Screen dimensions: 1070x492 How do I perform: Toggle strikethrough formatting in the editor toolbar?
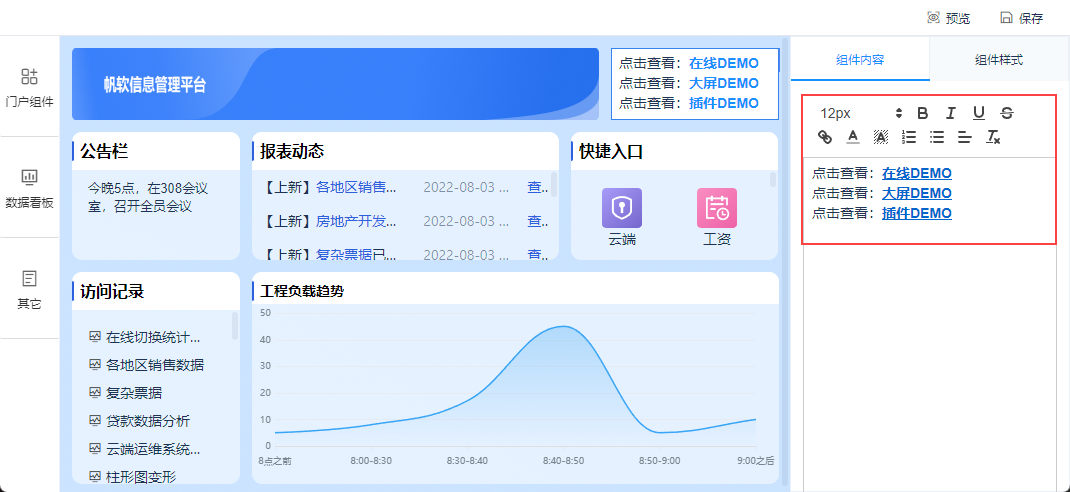pyautogui.click(x=1007, y=113)
